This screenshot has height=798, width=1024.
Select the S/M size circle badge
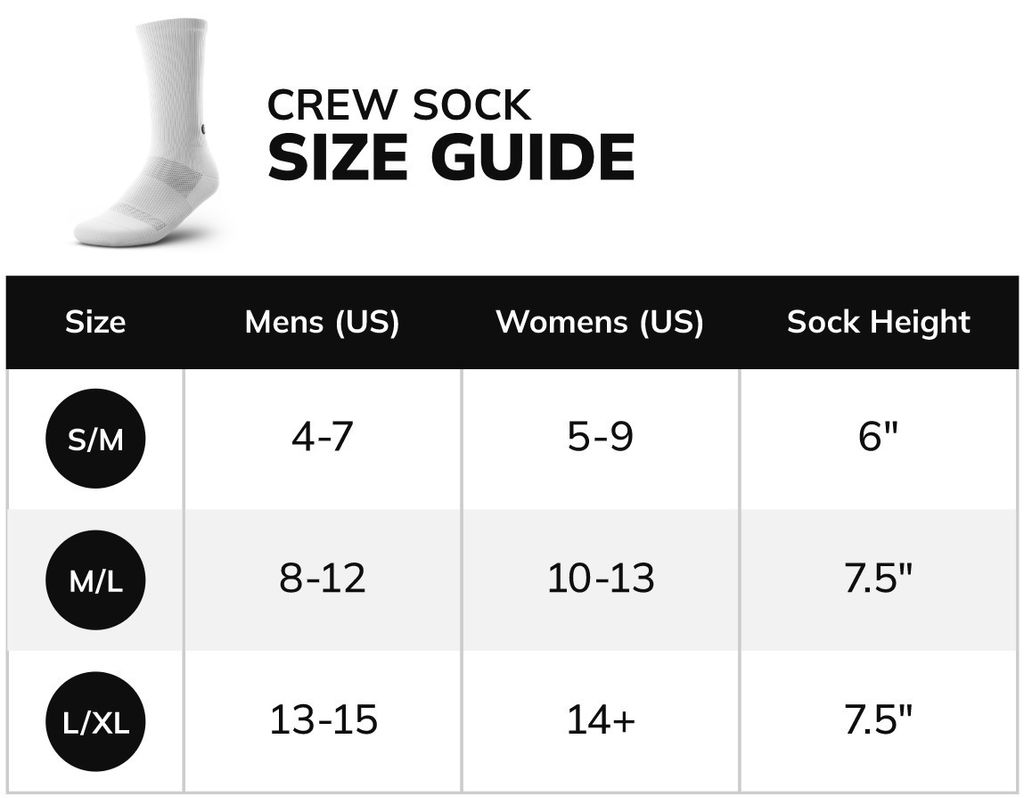(95, 438)
